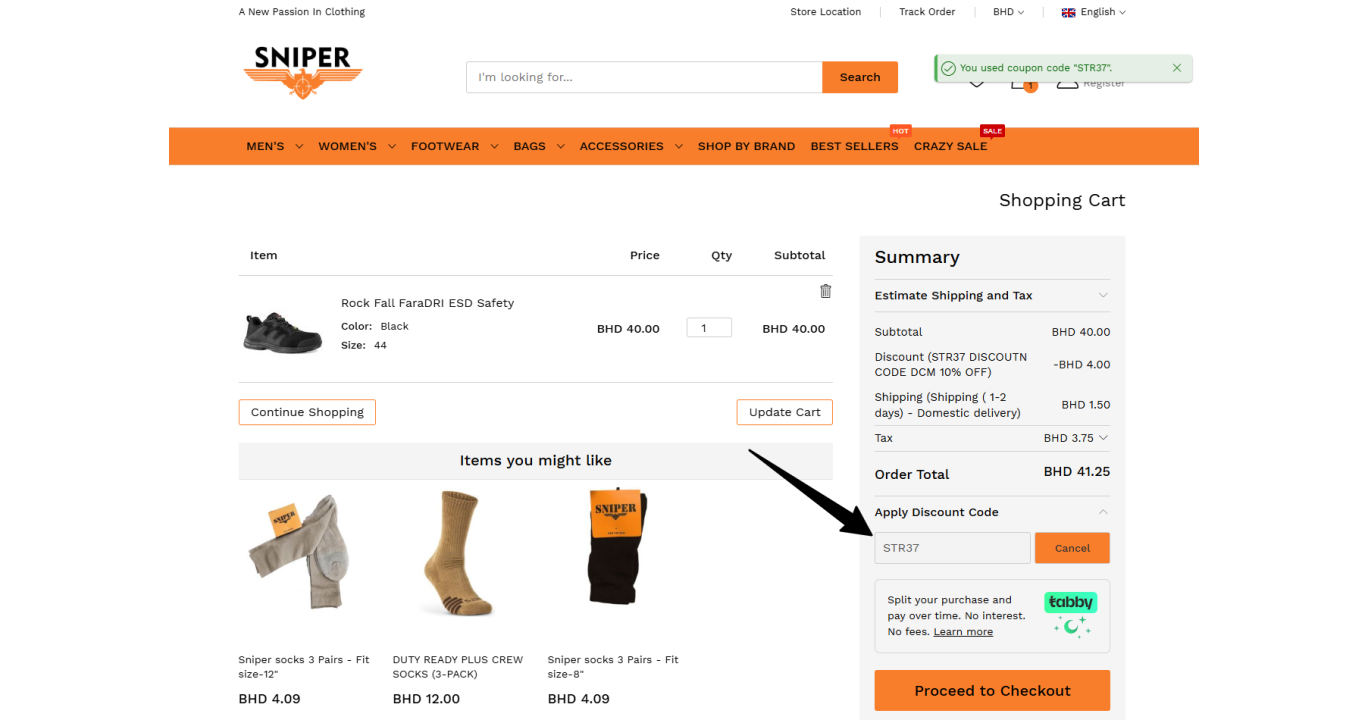Expand the BAGS menu
The image size is (1368, 720).
[x=539, y=146]
